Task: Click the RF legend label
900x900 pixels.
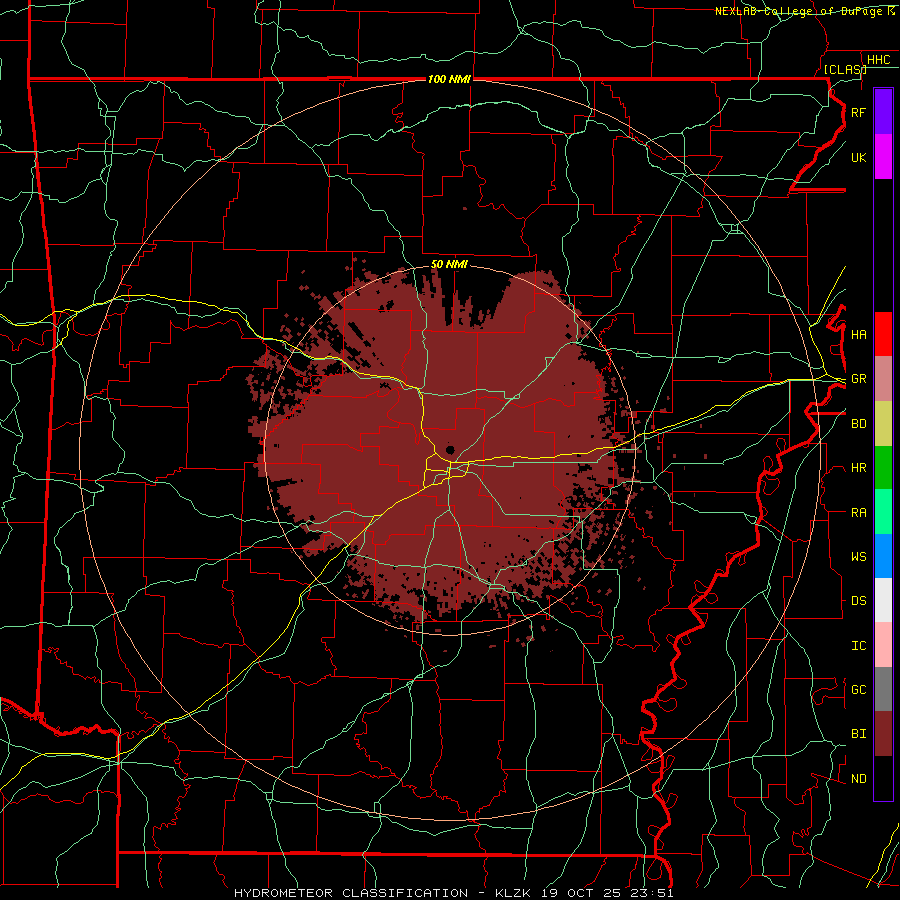Action: pos(858,112)
